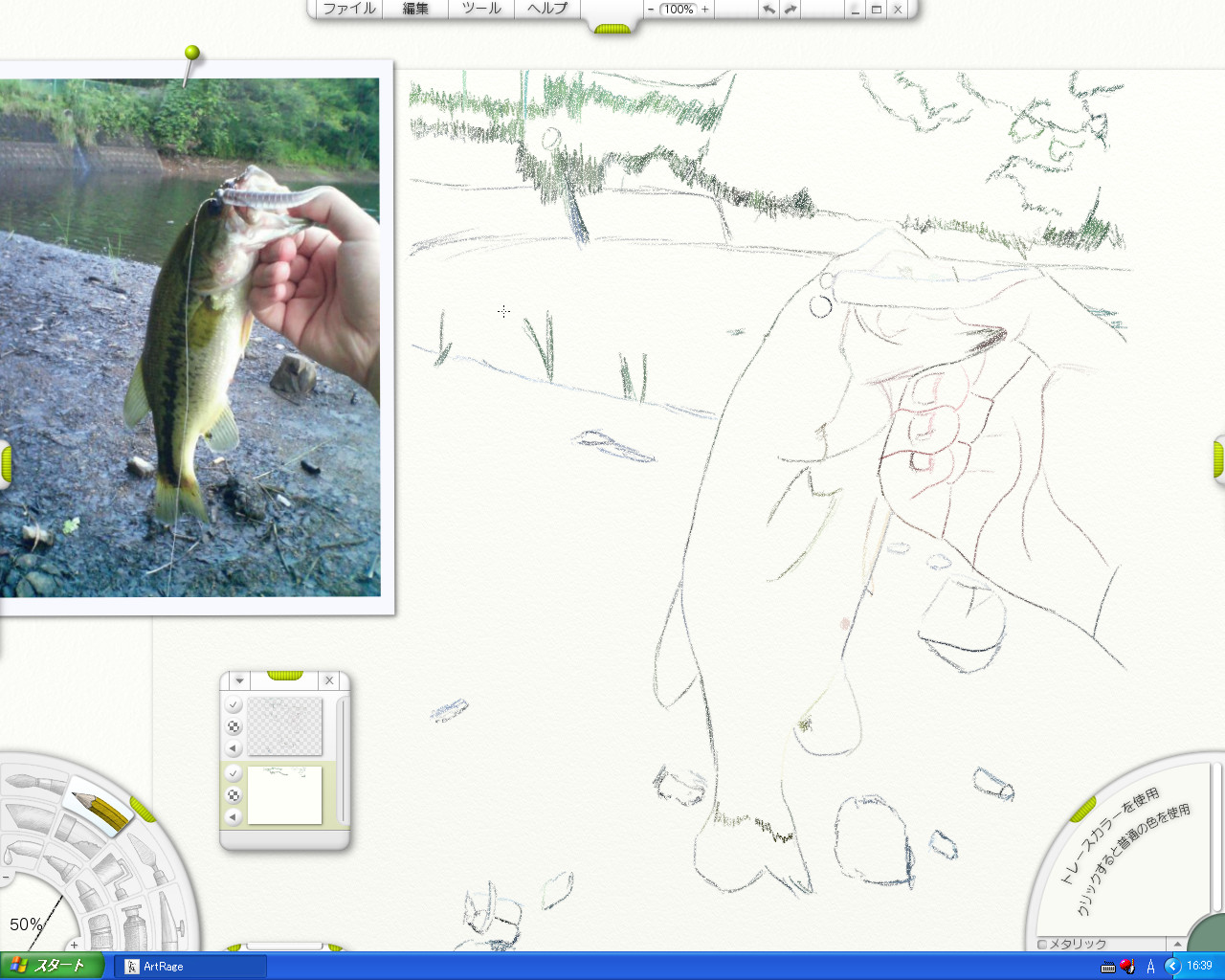The width and height of the screenshot is (1225, 980).
Task: Click the bottom layer thumbnail
Action: pos(285,794)
